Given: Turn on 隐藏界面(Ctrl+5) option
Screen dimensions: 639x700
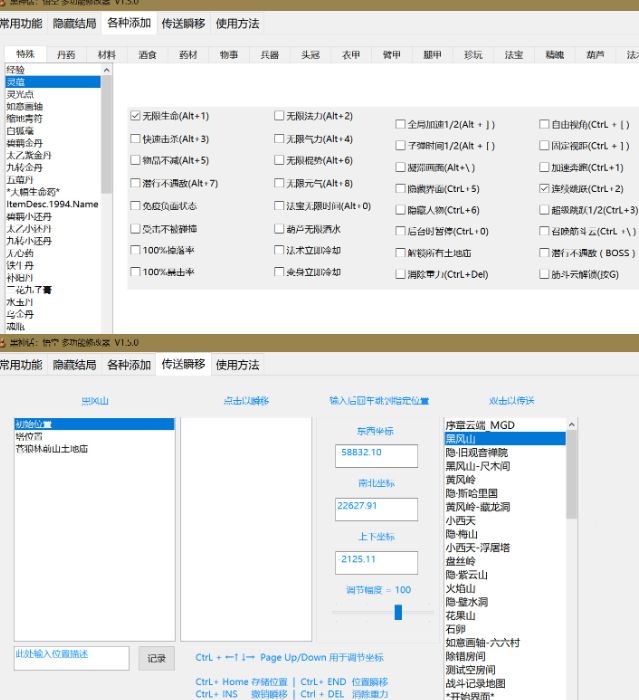Looking at the screenshot, I should (400, 188).
